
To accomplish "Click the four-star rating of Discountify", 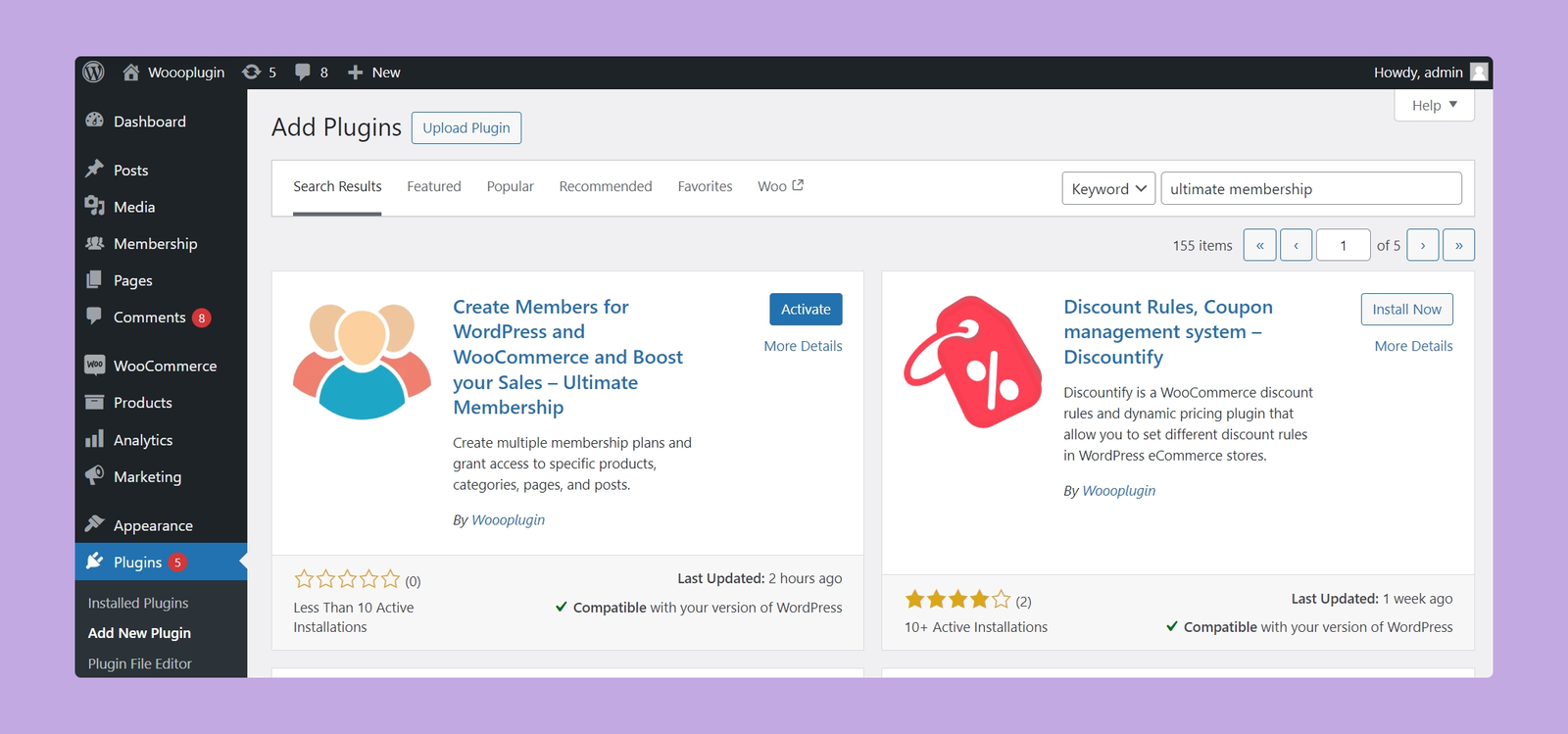I will 957,599.
